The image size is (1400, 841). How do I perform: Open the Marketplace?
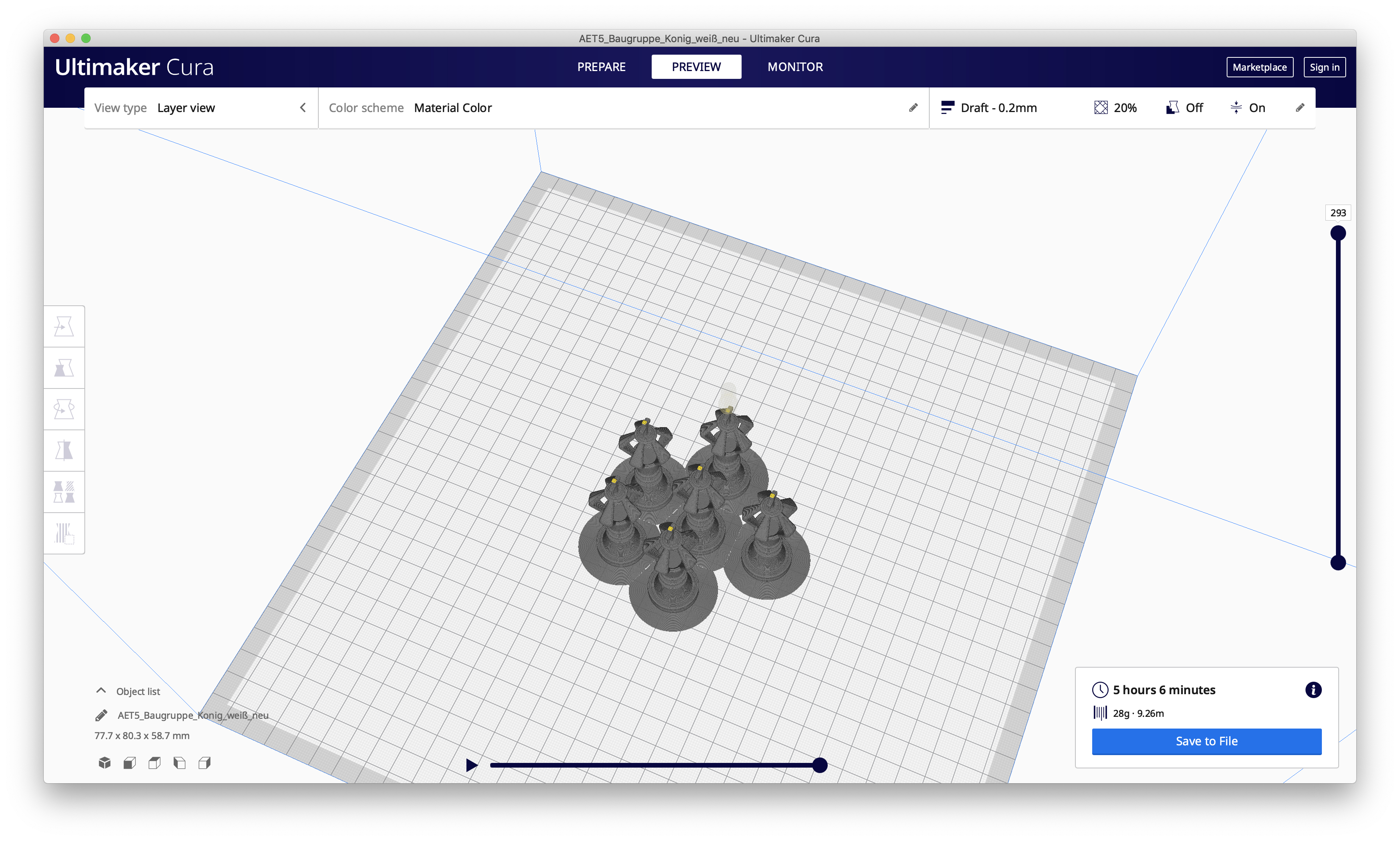point(1259,67)
